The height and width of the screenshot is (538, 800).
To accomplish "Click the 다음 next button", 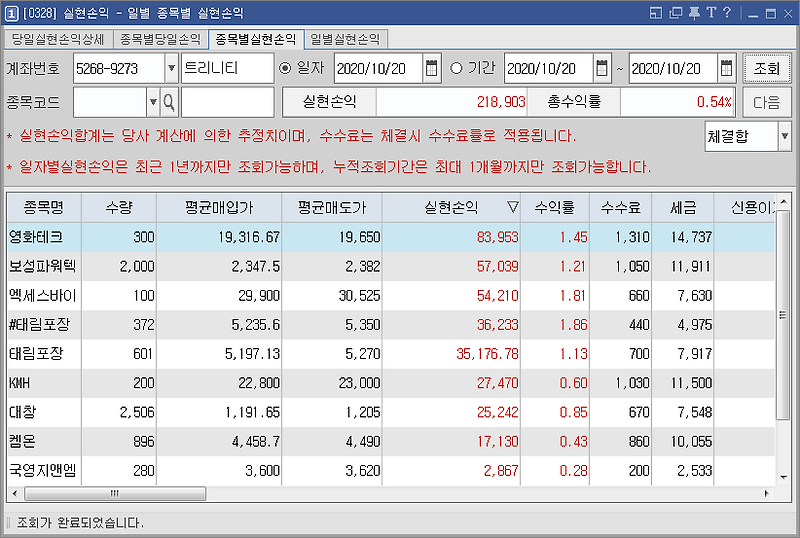I will click(x=766, y=102).
